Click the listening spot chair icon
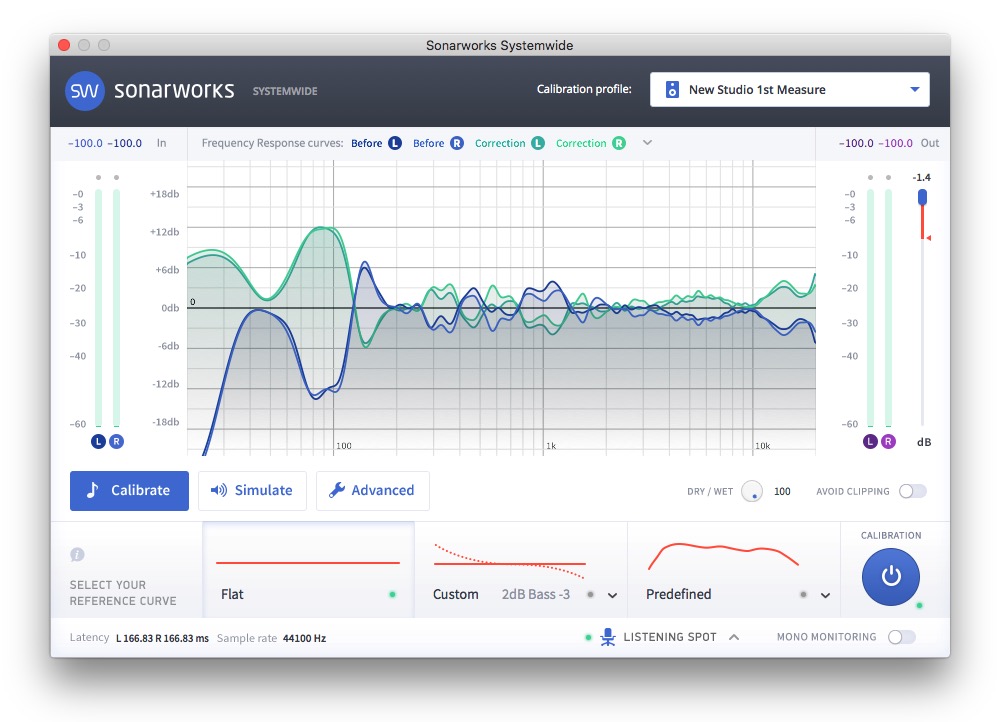Screen dimensions: 997x722 coord(608,637)
